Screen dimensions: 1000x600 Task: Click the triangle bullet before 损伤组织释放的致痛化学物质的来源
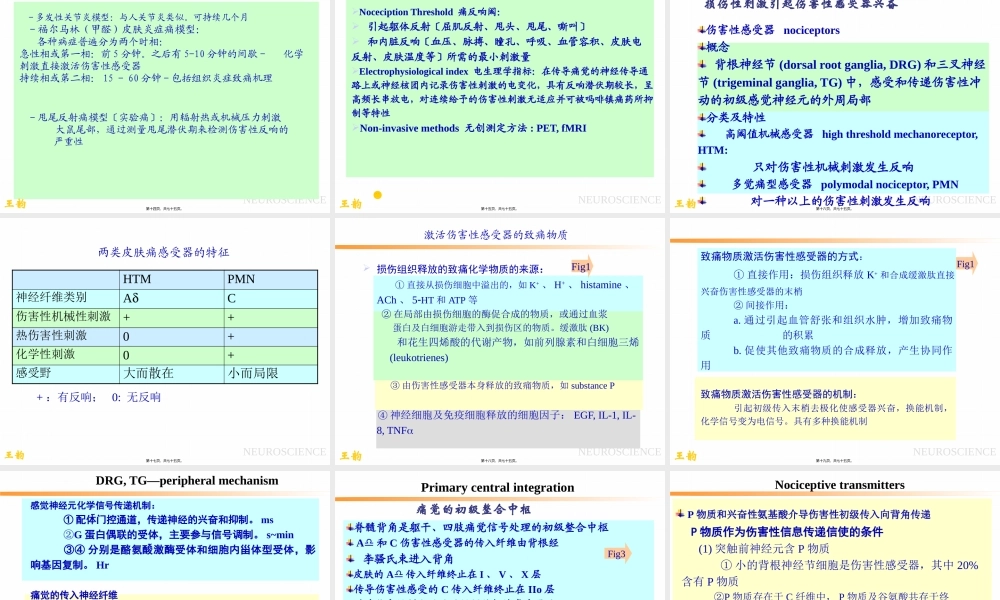(366, 269)
